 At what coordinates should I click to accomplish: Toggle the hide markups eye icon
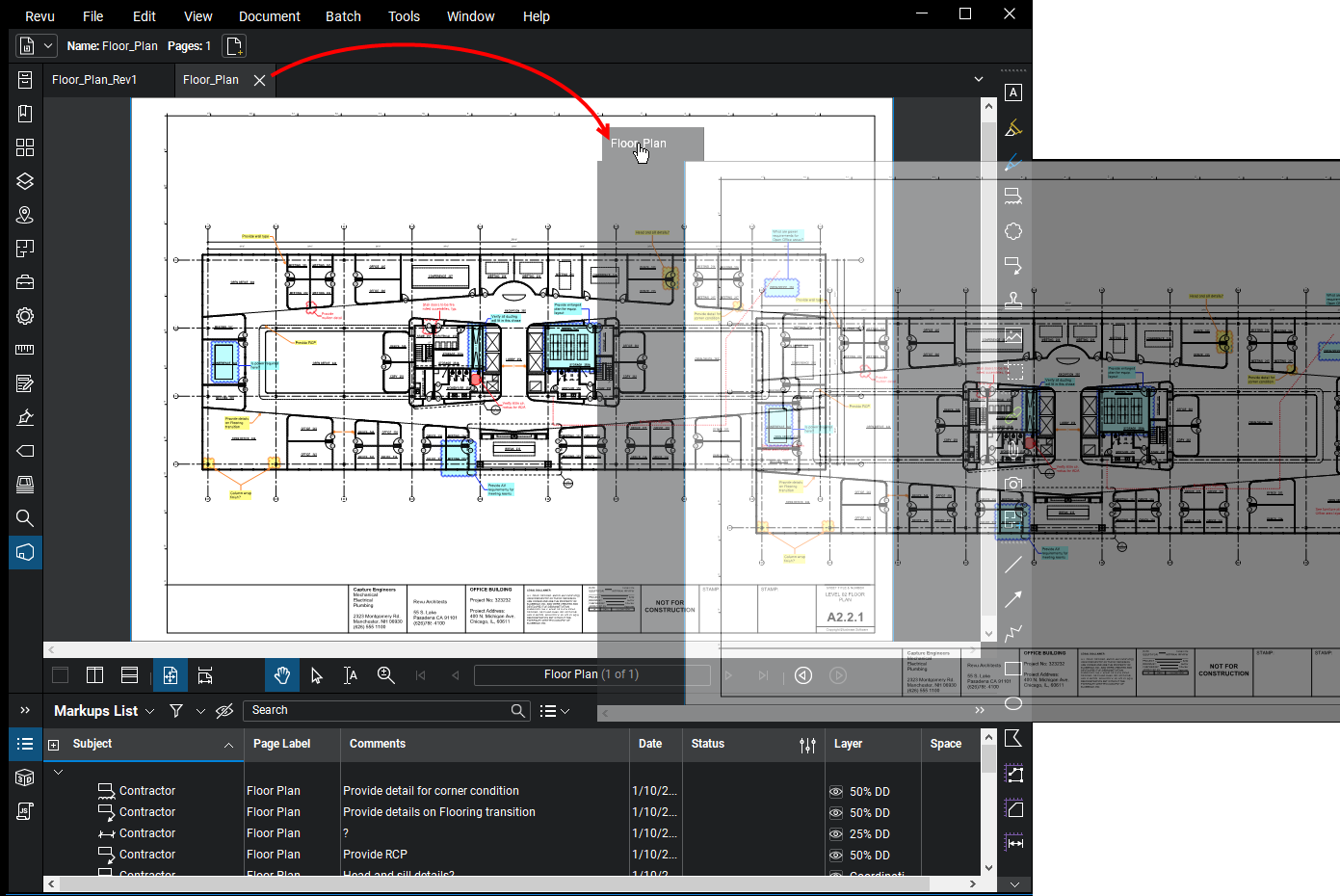click(x=224, y=711)
